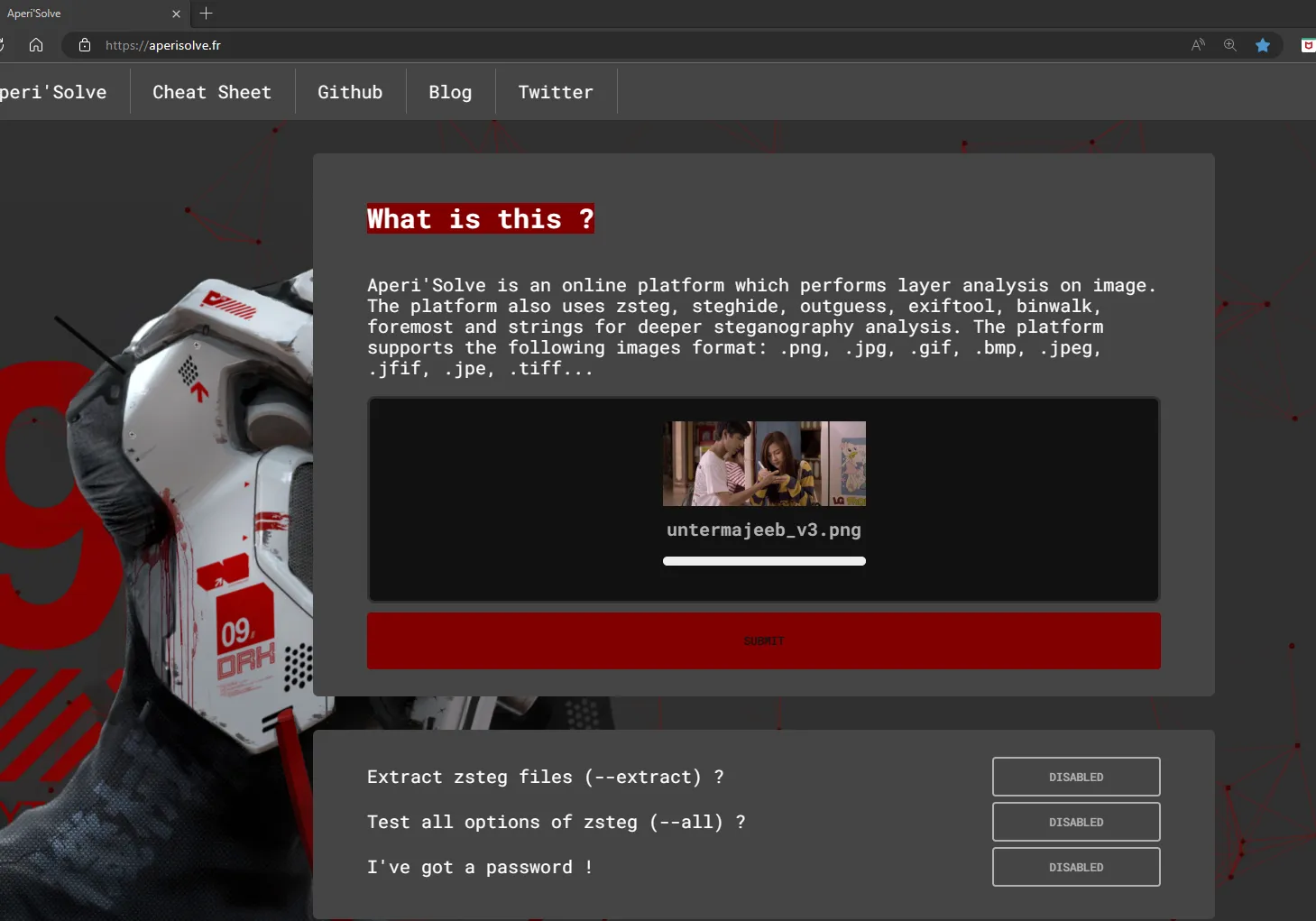Open the browser home page icon
The height and width of the screenshot is (921, 1316).
coord(36,45)
